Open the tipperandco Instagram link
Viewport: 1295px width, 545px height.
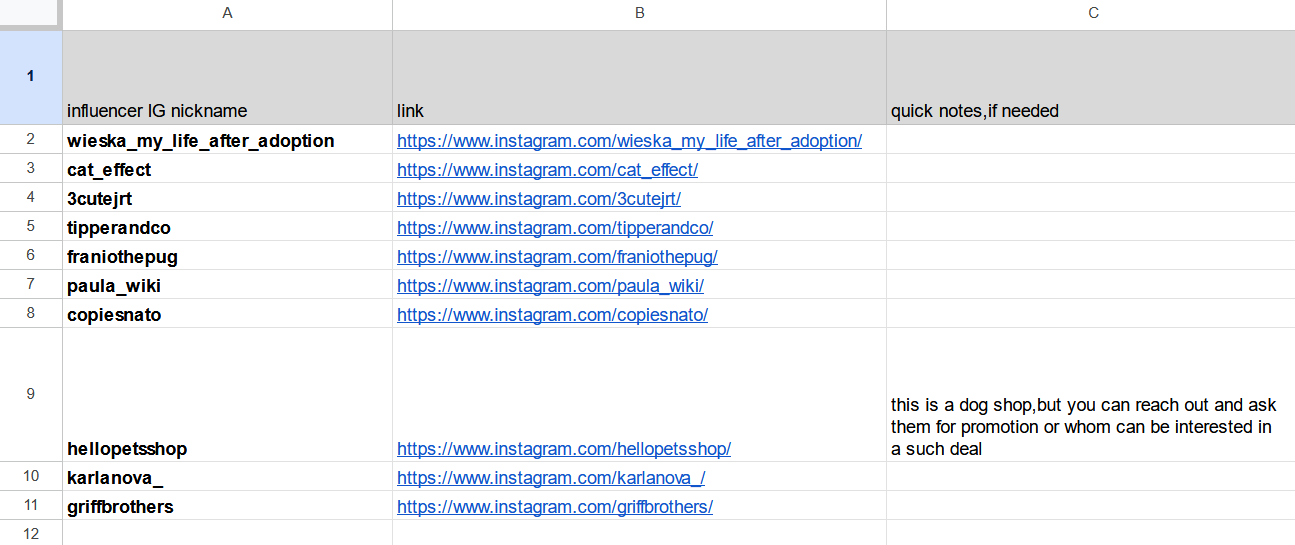click(x=555, y=228)
